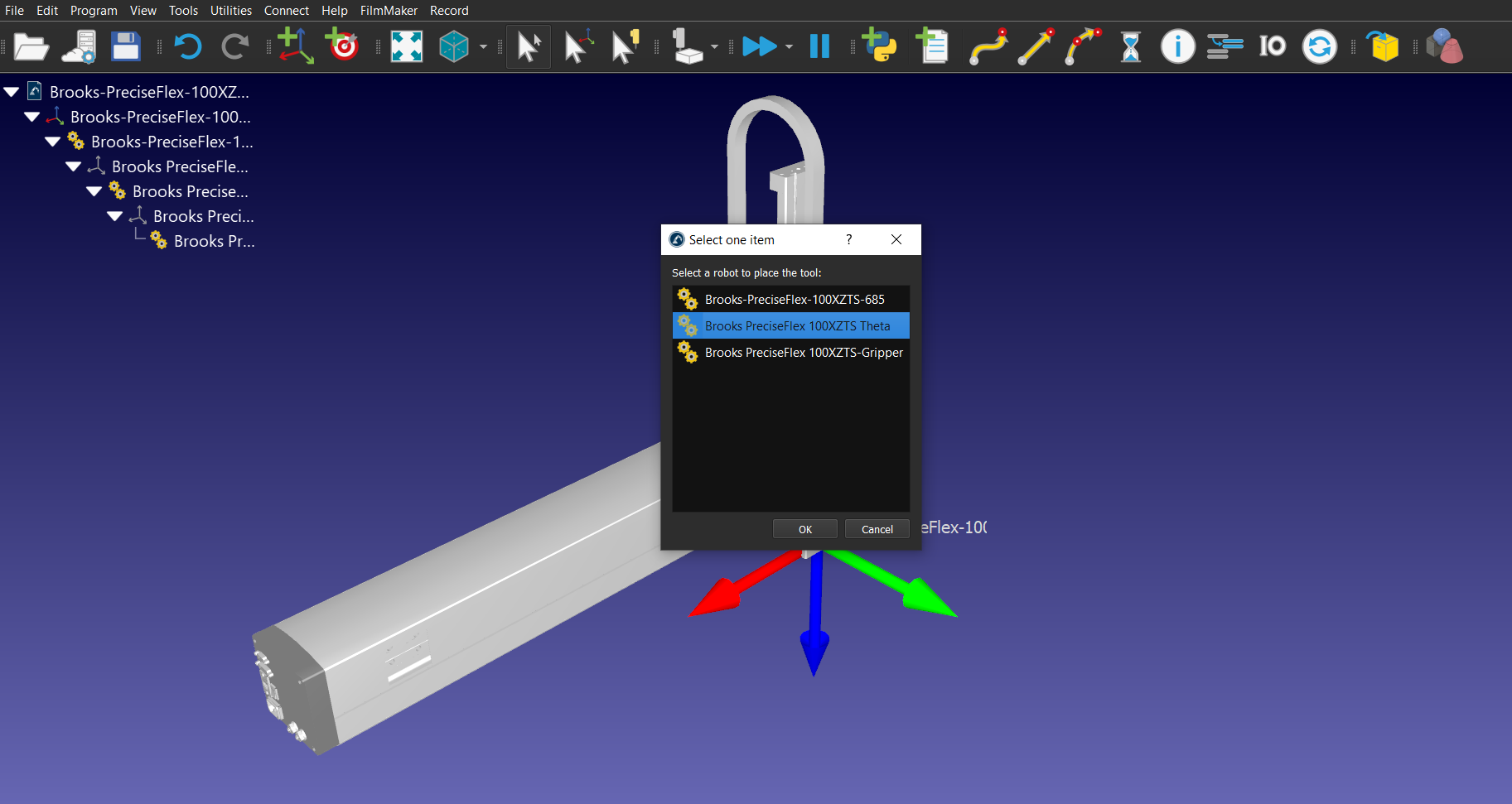Add a reference frame icon
The height and width of the screenshot is (804, 1512).
coord(295,46)
